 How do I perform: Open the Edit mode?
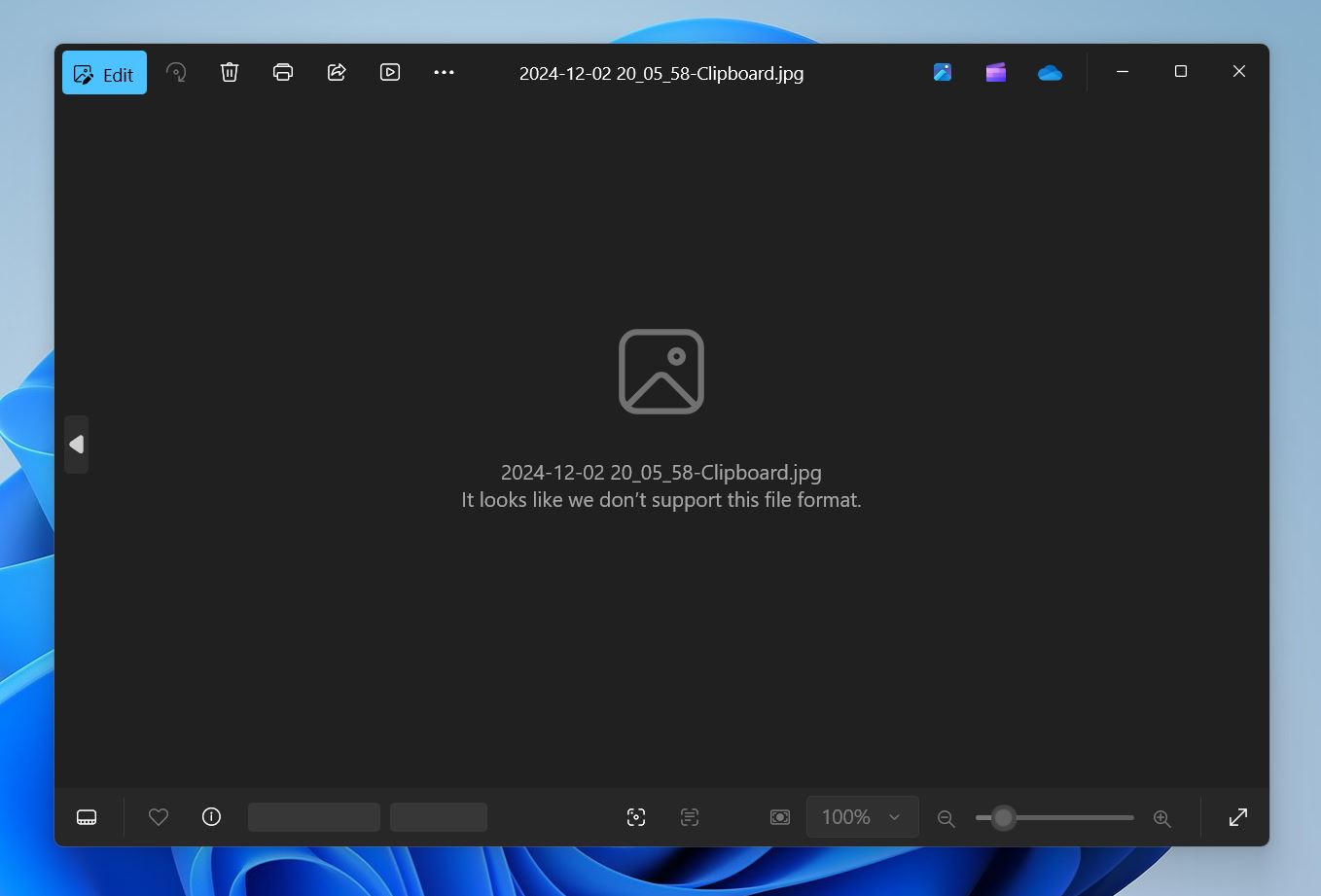click(104, 72)
